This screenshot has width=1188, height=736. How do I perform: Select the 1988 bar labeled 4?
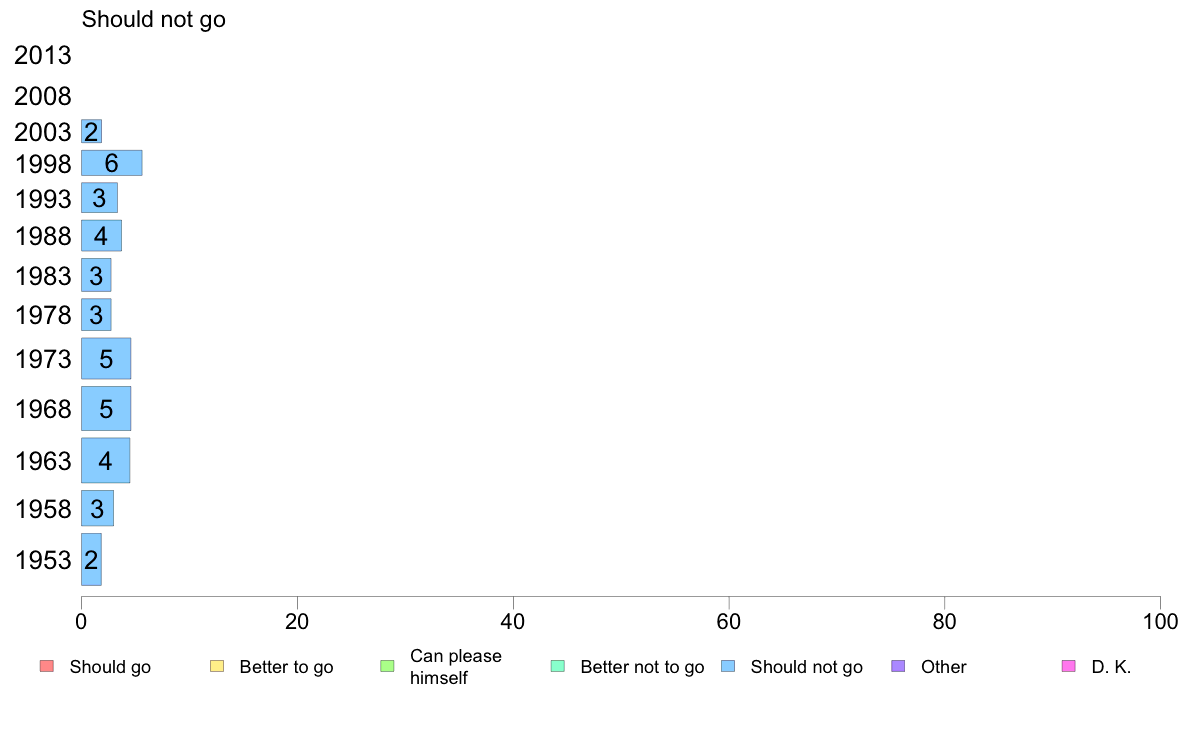coord(102,236)
